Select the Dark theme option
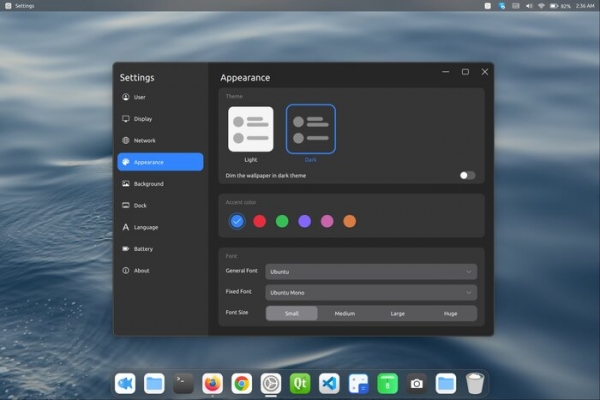600x400 pixels. [311, 130]
